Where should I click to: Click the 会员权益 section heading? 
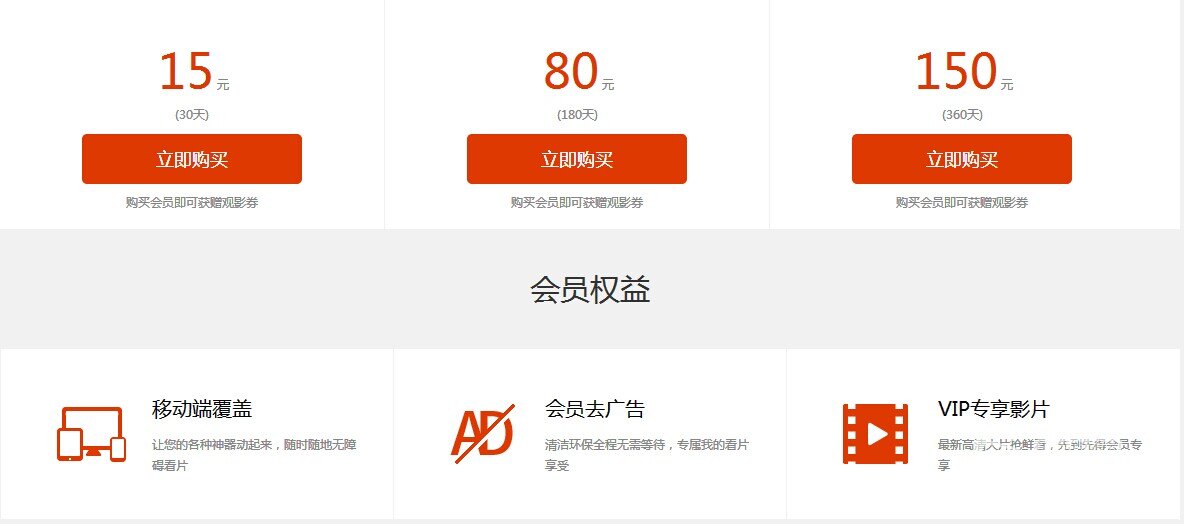point(591,290)
